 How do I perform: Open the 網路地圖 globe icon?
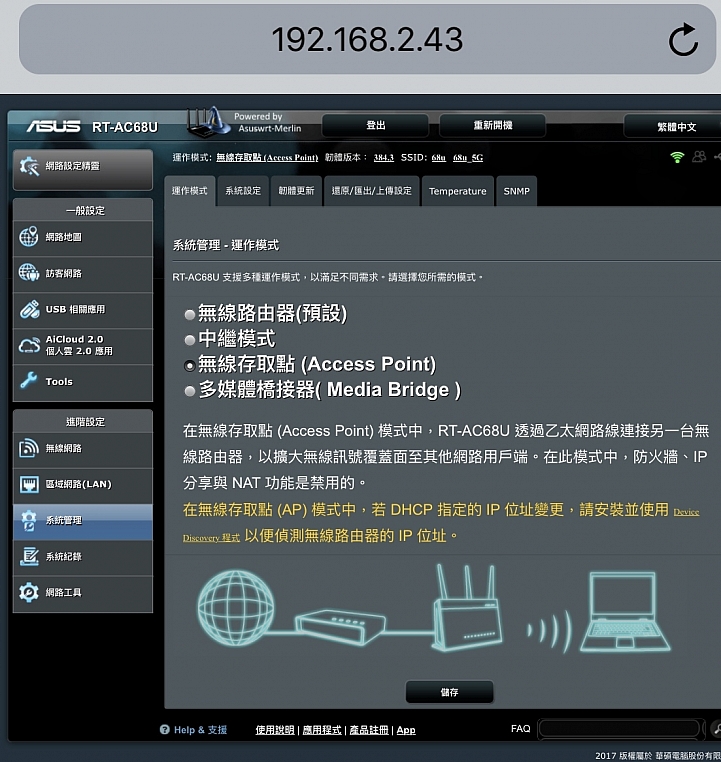point(29,237)
